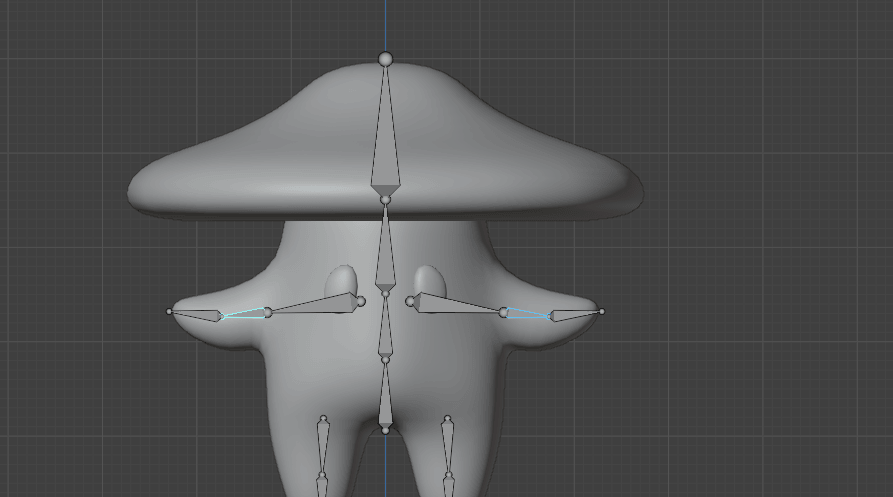Select the left hand bone at the arm's end
893x497 pixels.
[x=200, y=315]
